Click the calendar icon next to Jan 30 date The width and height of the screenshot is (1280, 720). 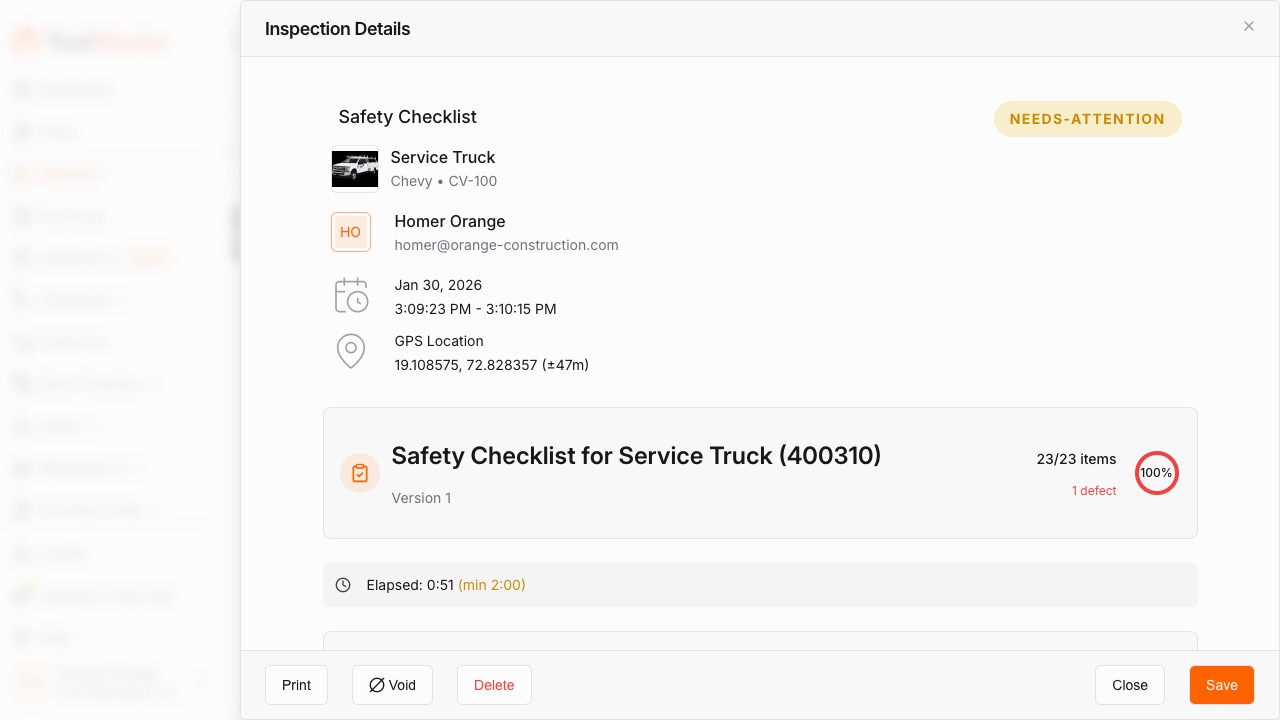(x=351, y=295)
